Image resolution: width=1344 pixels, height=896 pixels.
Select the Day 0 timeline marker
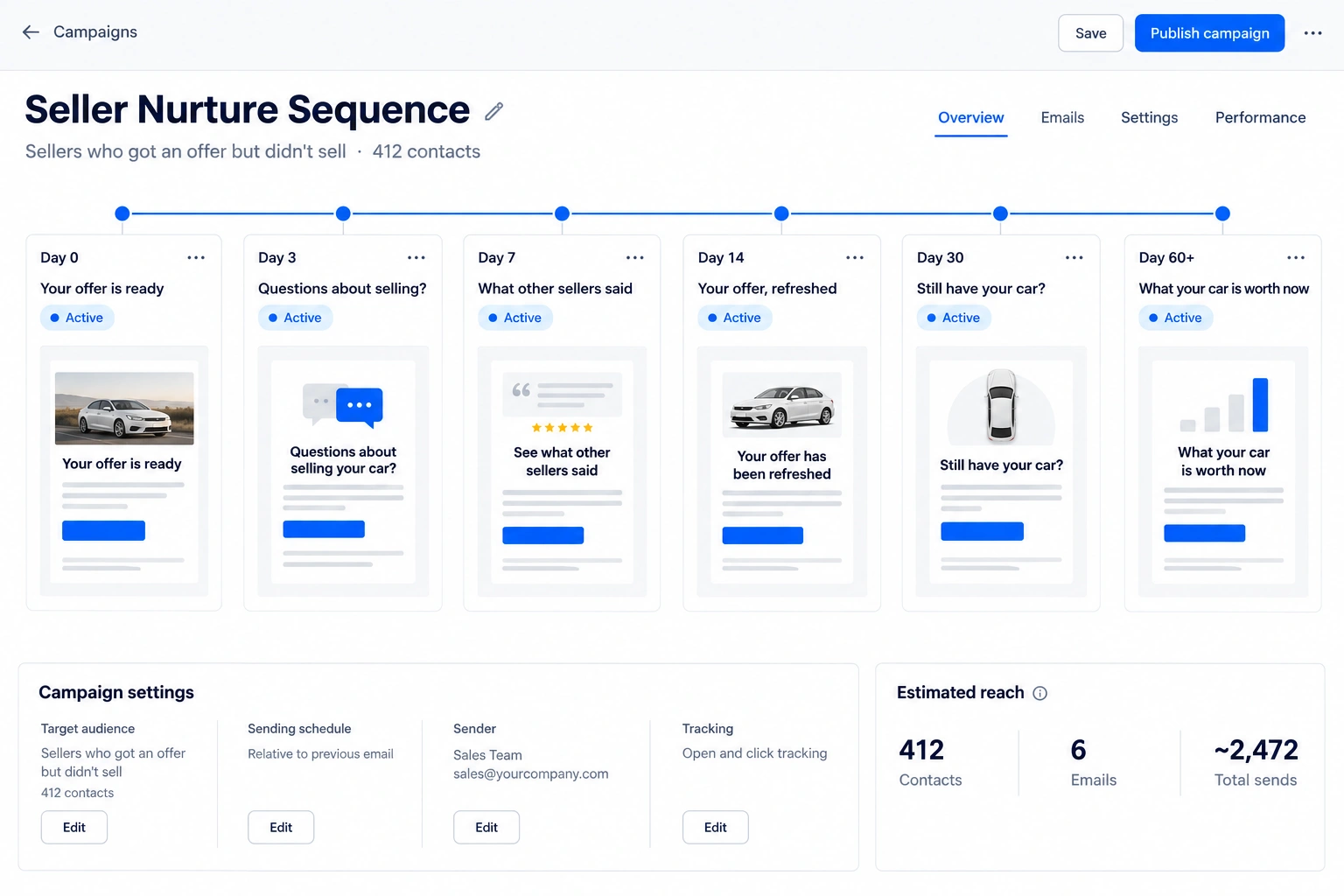tap(122, 213)
